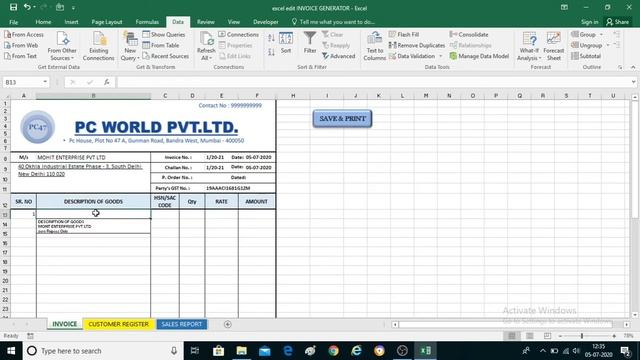Open Windows Start menu
640x360 pixels.
click(11, 351)
